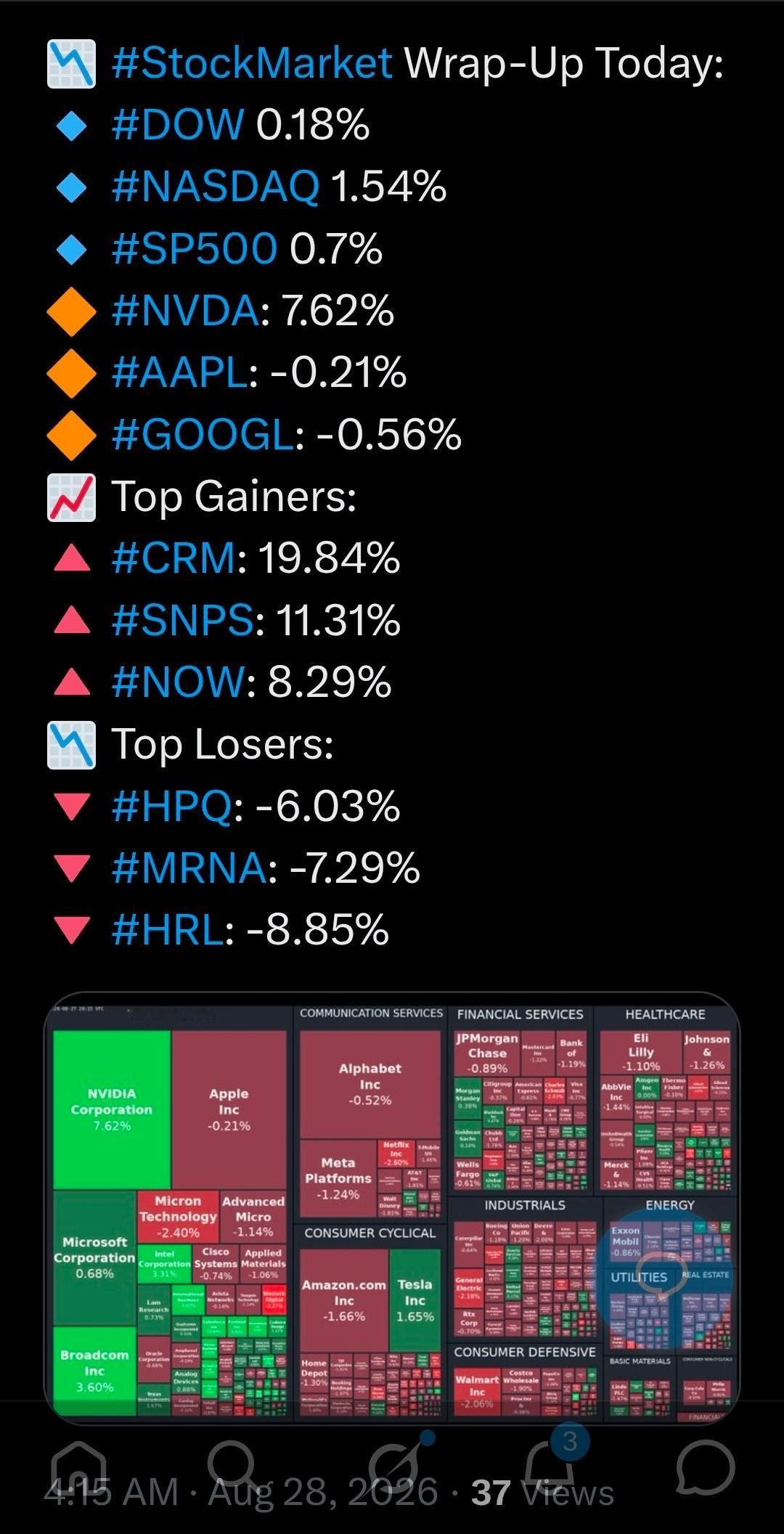The image size is (784, 1534).
Task: Open the #CRM top gainer hashtag
Action: coord(173,558)
